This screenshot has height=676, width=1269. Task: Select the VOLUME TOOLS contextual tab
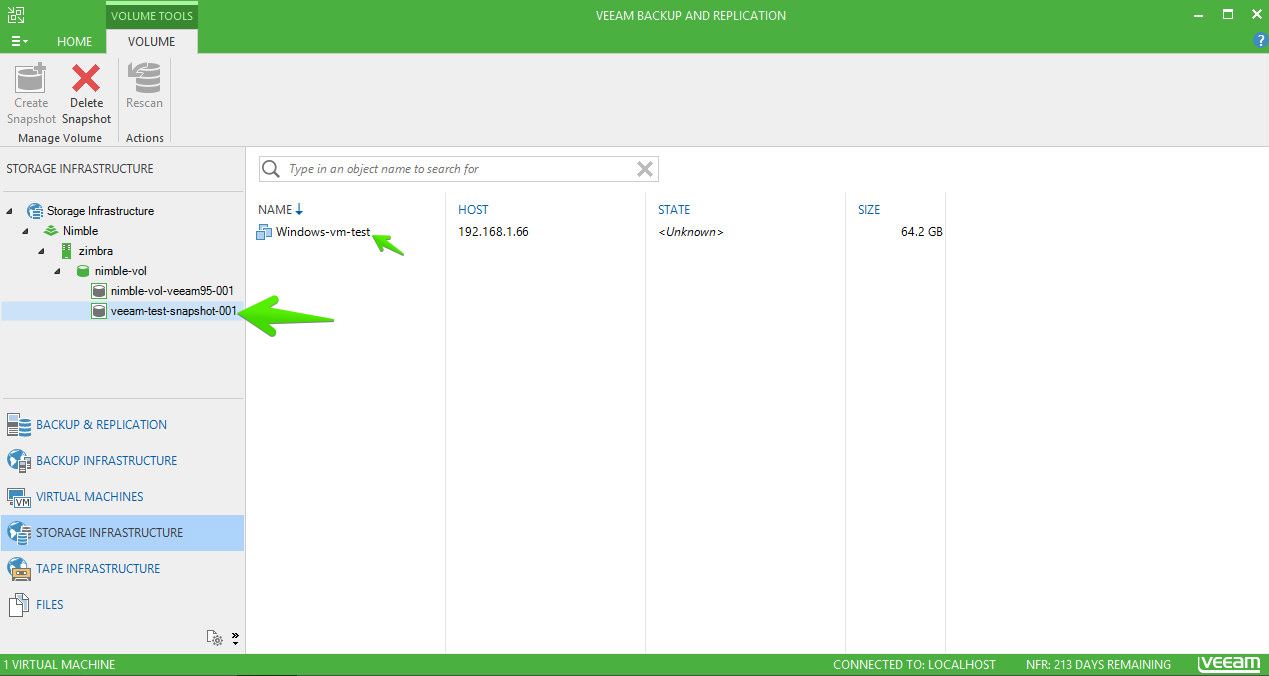point(152,15)
